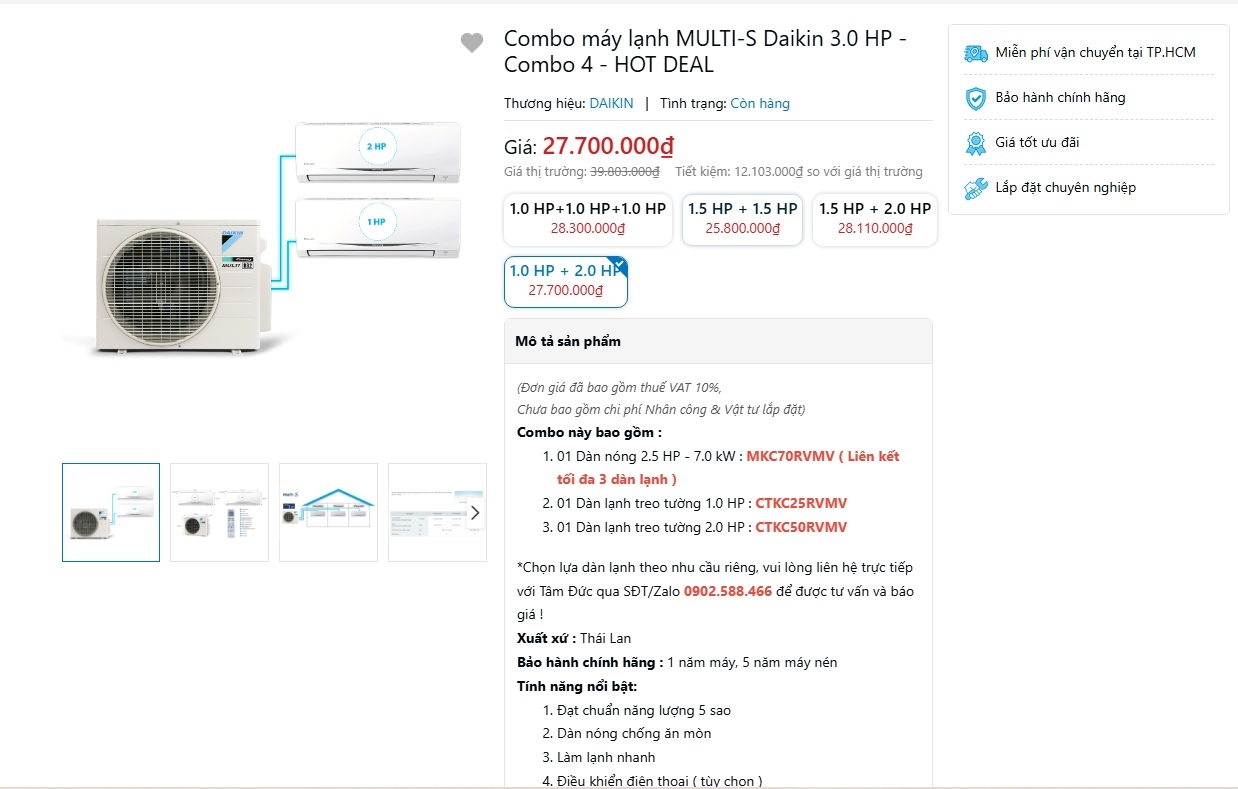This screenshot has height=789, width=1238.
Task: Select the checked 1.0 HP + 2.0 HP variant
Action: pos(566,281)
